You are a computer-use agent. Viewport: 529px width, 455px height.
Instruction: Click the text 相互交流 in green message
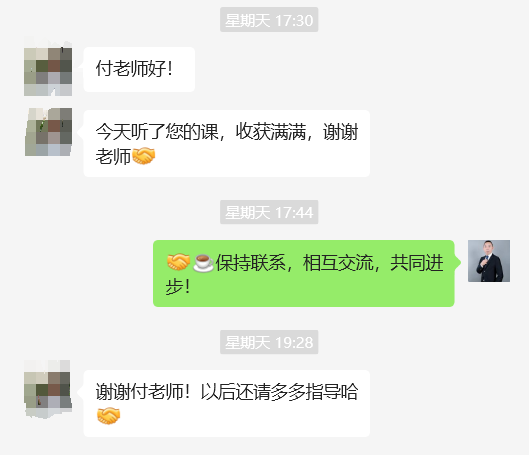(x=338, y=262)
